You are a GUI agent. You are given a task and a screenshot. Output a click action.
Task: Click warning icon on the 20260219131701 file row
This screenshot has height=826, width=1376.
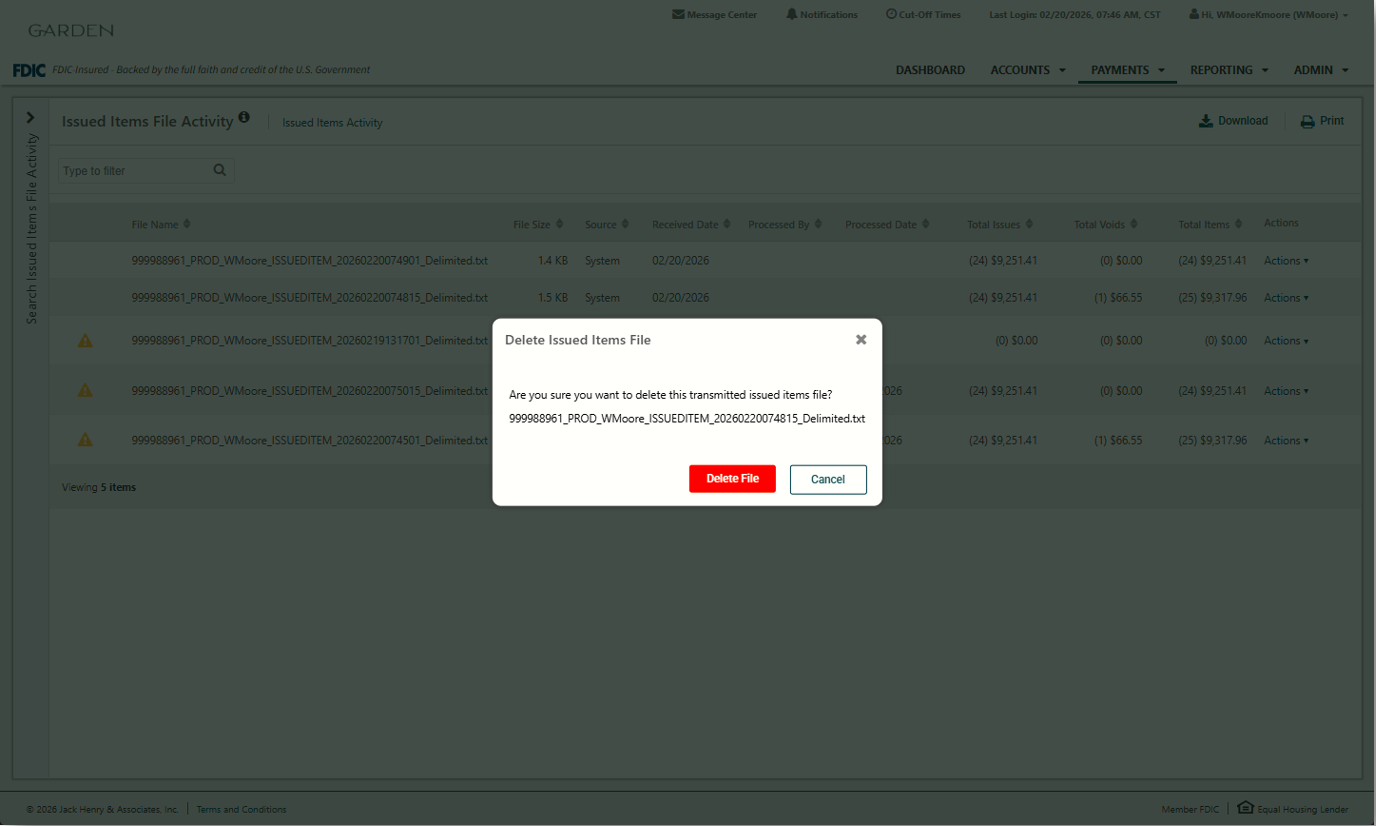click(85, 341)
